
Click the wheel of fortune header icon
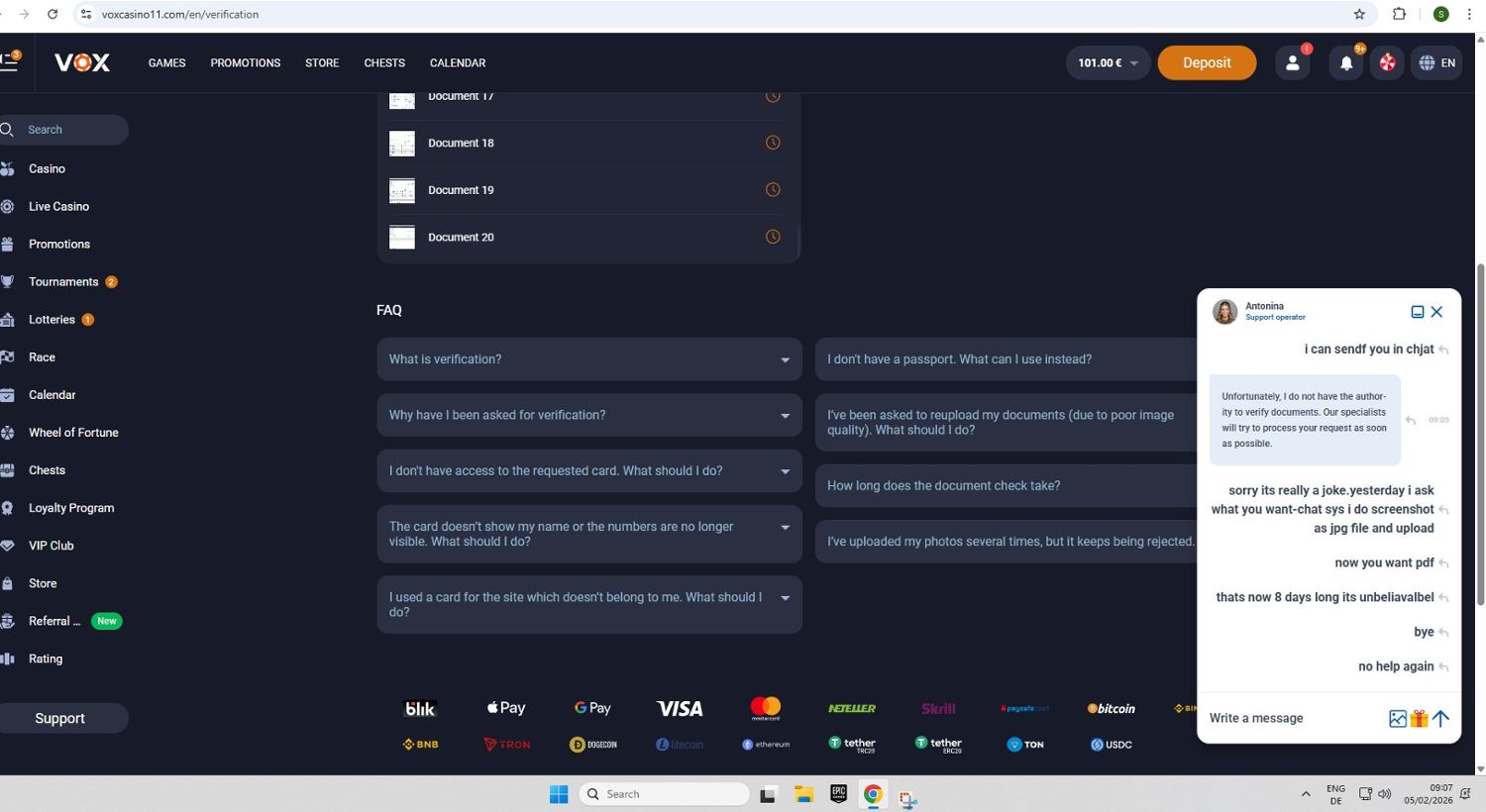click(1387, 63)
